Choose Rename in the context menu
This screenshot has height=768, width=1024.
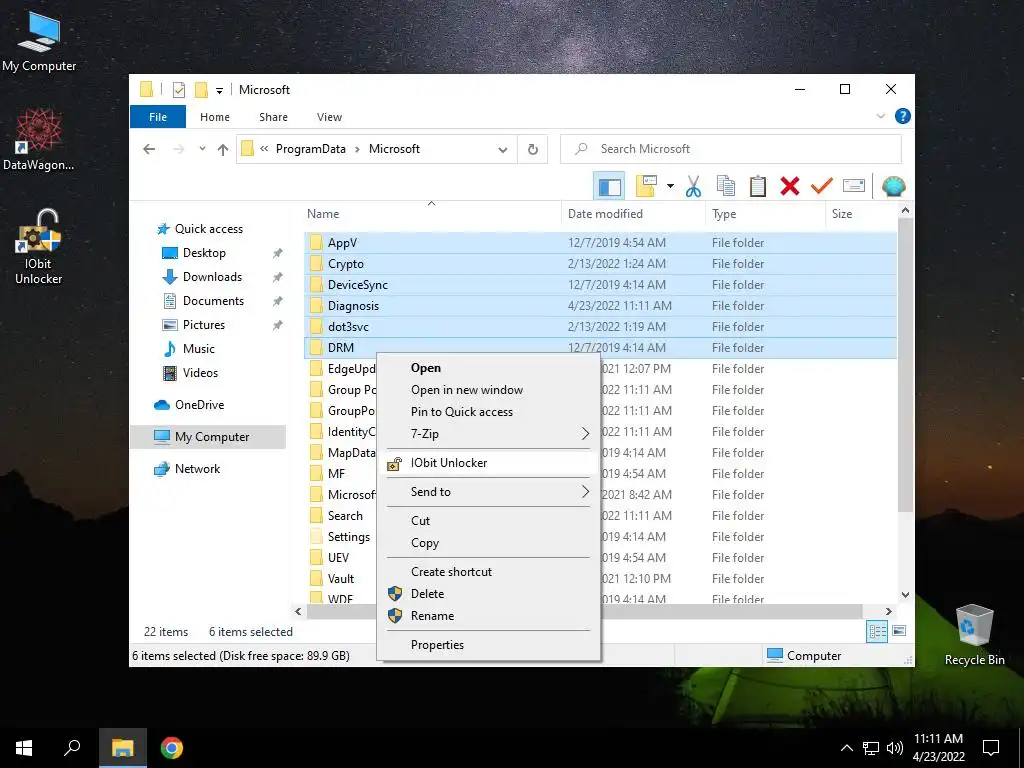tap(489, 616)
